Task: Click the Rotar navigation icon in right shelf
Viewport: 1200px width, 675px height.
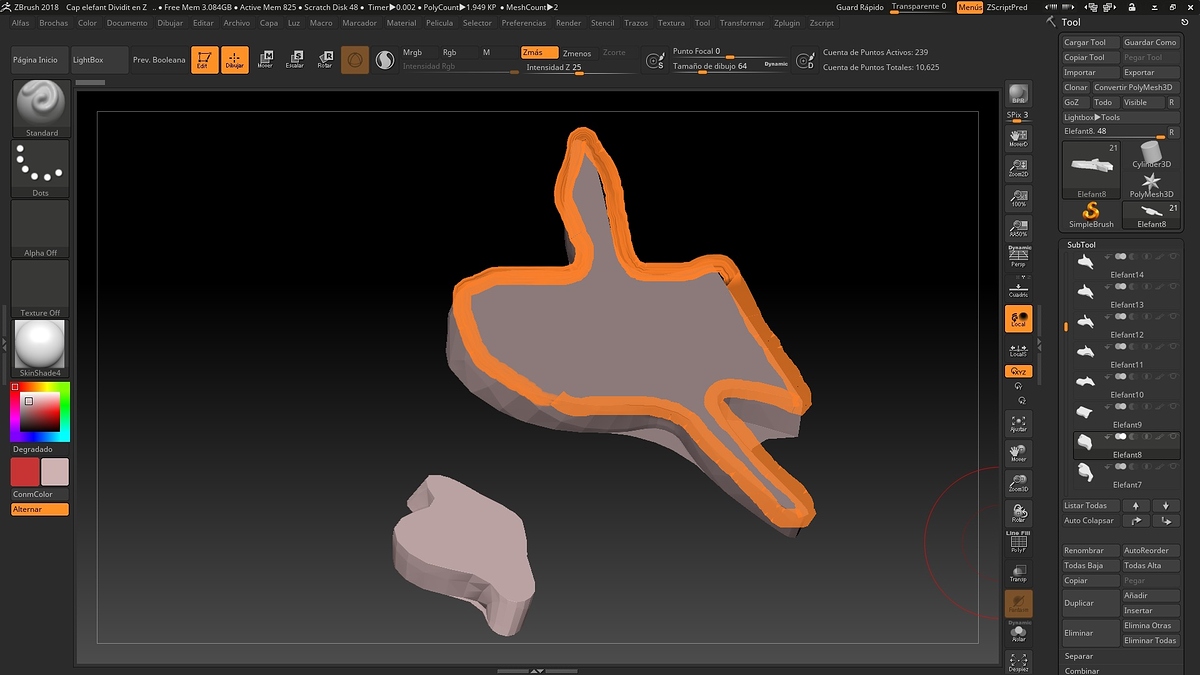Action: coord(1018,513)
